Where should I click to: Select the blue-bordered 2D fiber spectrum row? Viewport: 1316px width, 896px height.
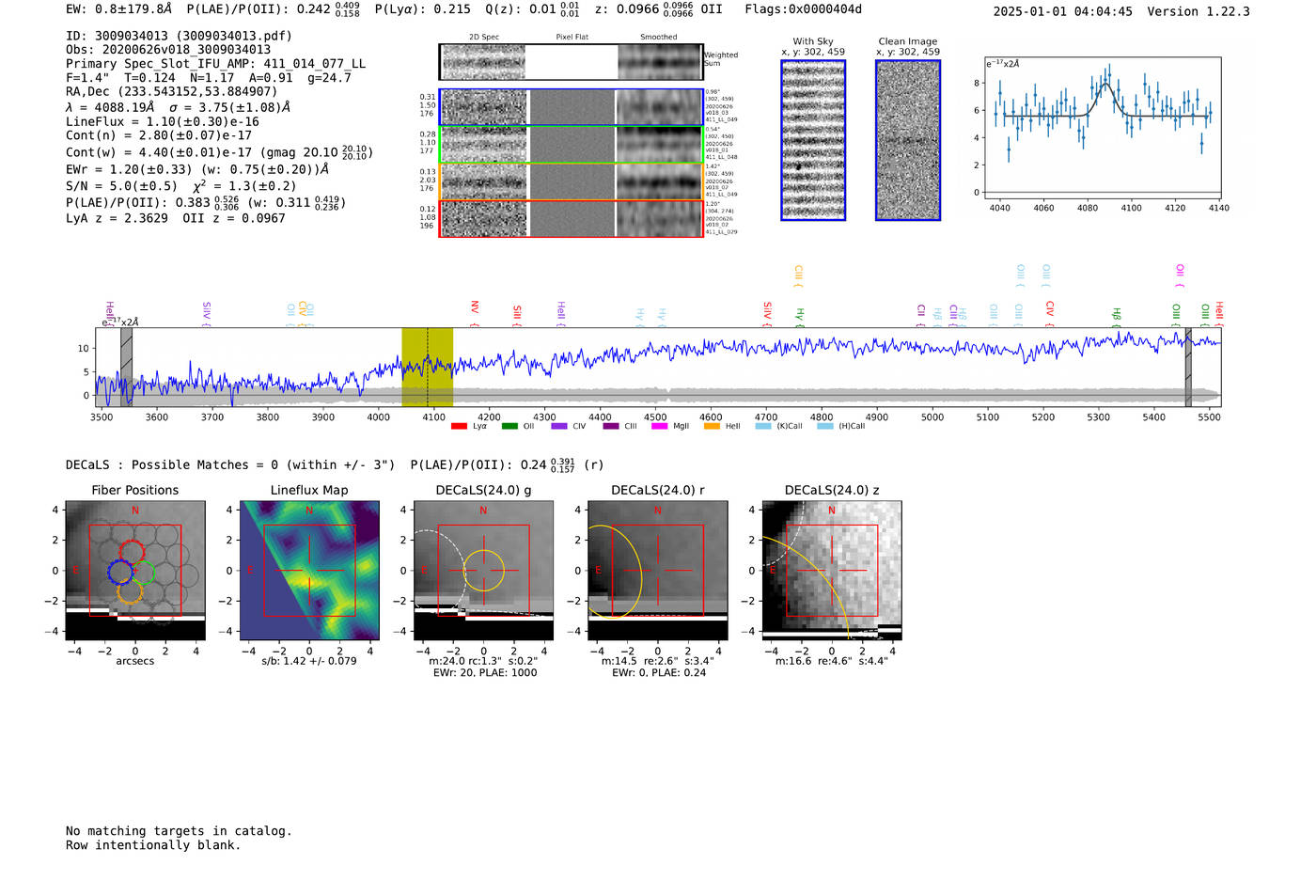pos(572,107)
